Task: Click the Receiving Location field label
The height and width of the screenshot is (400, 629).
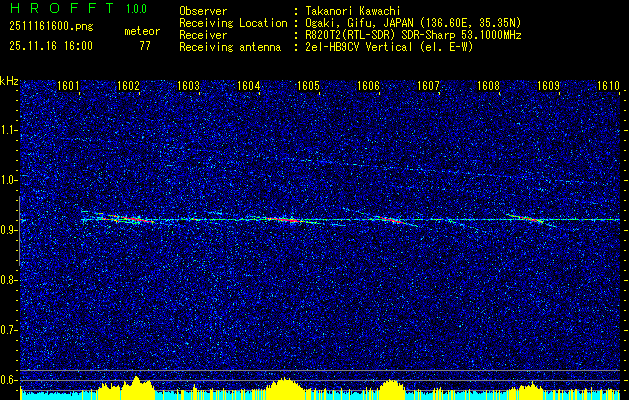Action: 233,23
